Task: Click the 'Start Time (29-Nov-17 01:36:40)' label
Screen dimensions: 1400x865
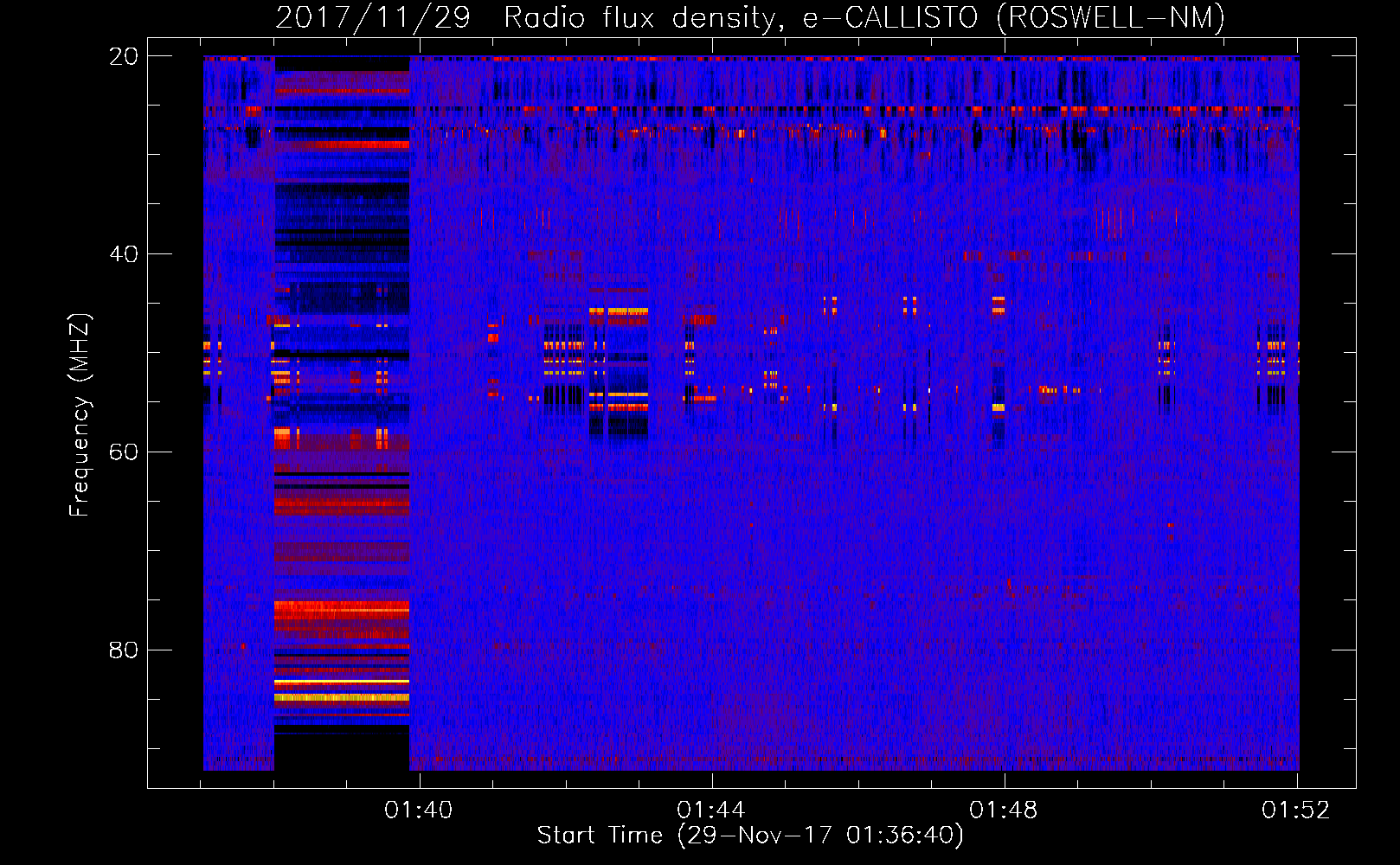Action: tap(750, 836)
